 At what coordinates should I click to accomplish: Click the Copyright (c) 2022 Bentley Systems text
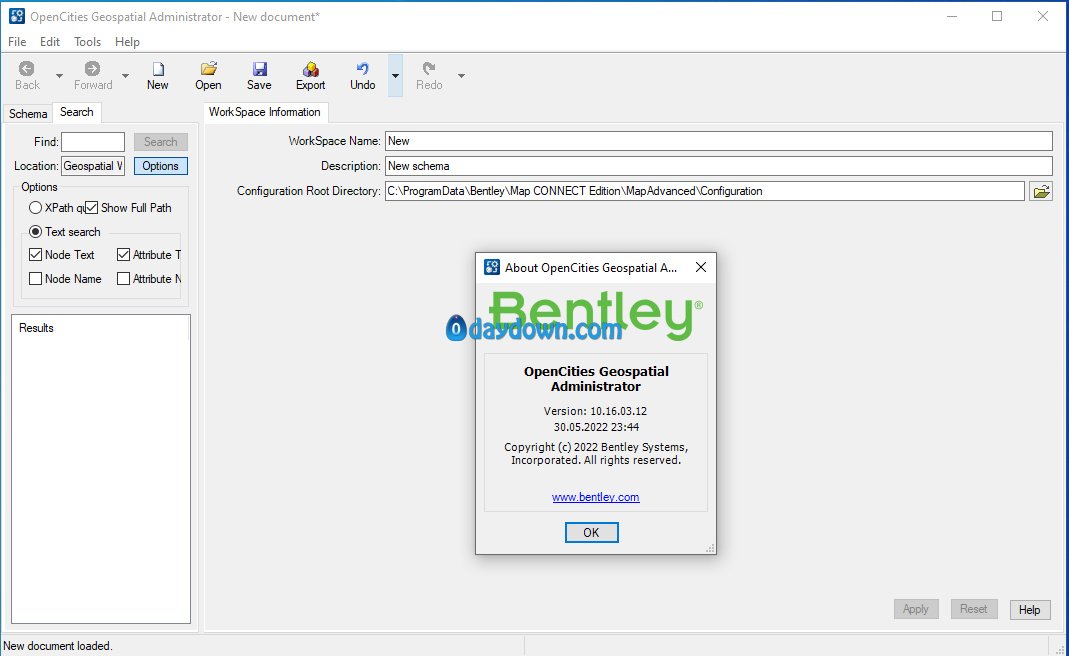(596, 453)
